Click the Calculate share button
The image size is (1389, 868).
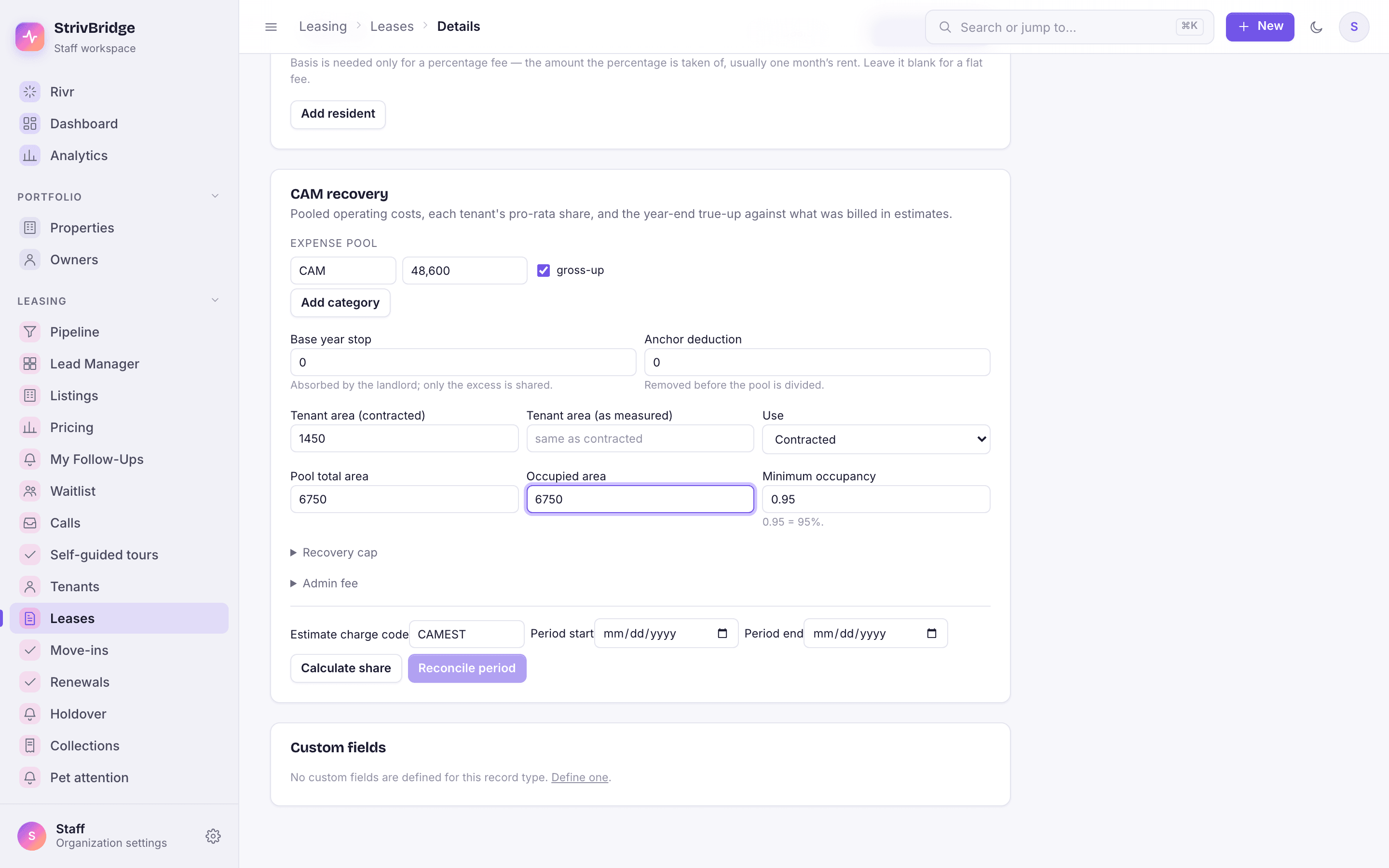pos(345,668)
